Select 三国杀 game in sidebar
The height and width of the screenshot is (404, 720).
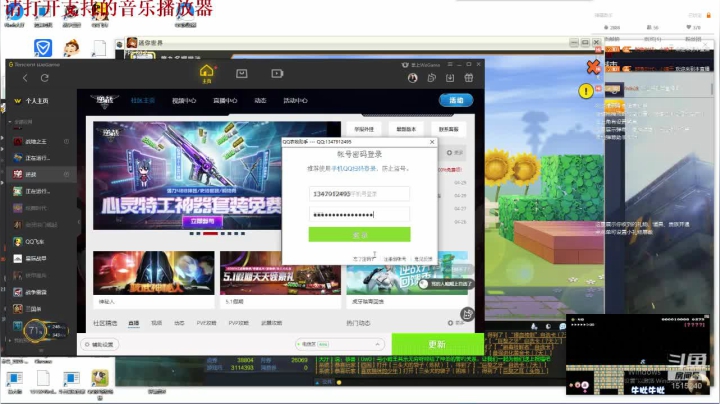click(33, 309)
